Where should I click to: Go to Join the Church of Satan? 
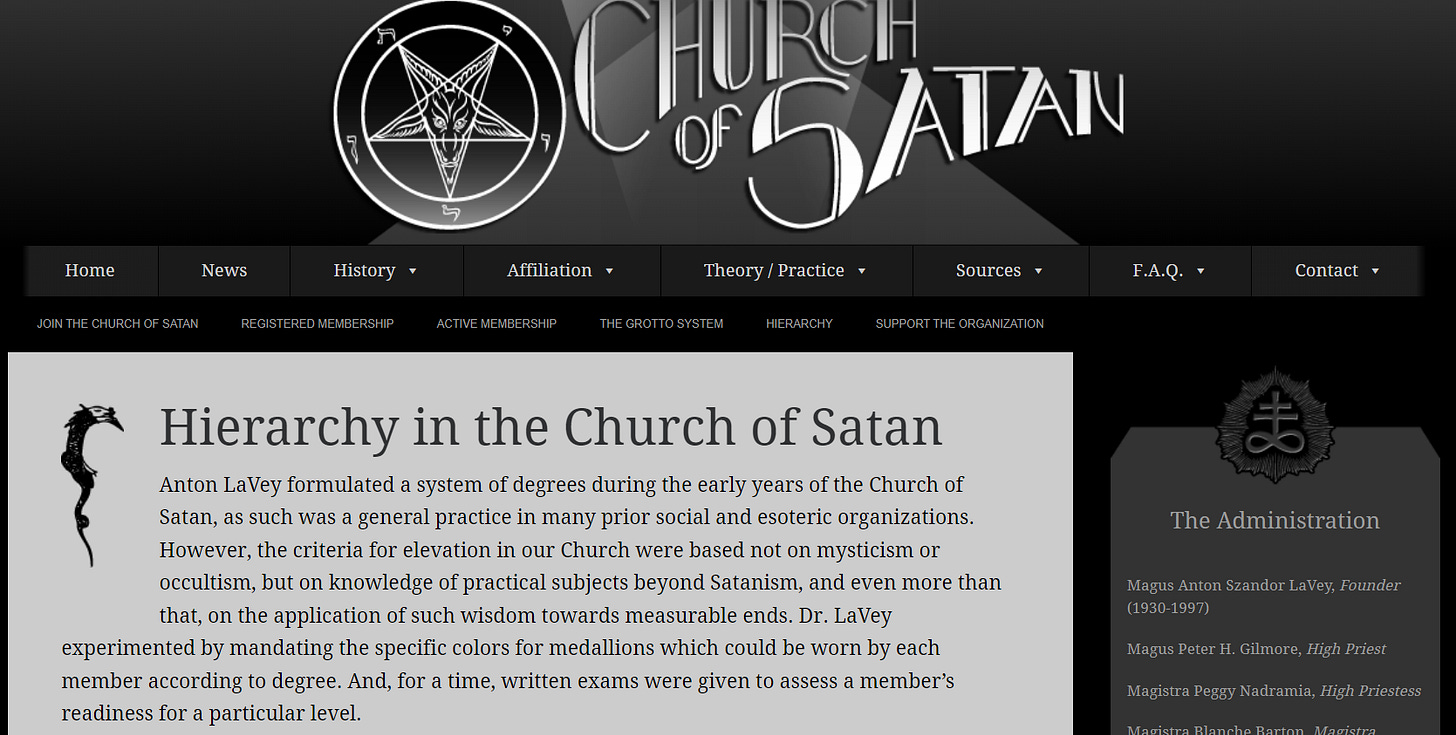(x=118, y=324)
